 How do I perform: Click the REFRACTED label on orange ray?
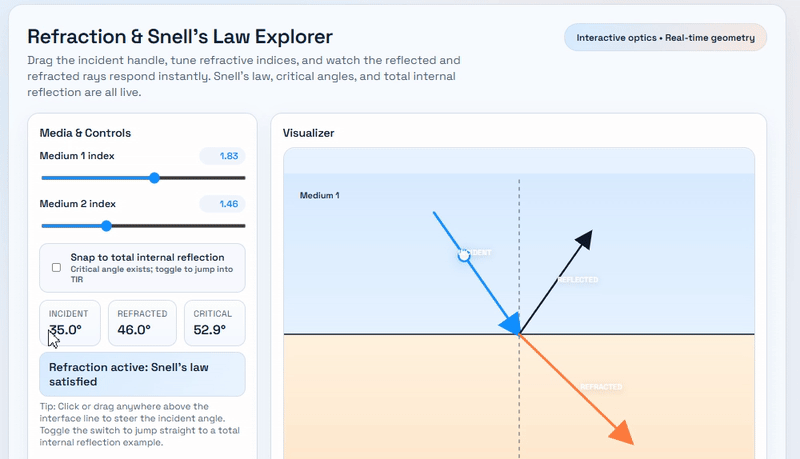tap(600, 387)
